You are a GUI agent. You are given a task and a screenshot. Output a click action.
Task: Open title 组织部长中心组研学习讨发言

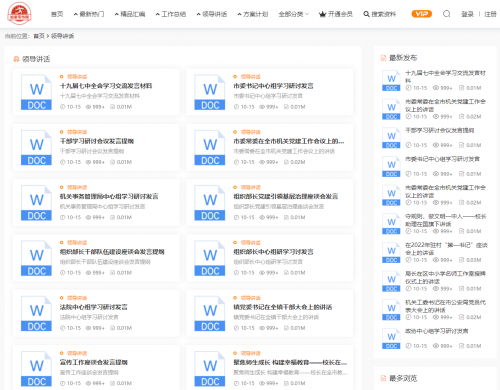pos(273,252)
